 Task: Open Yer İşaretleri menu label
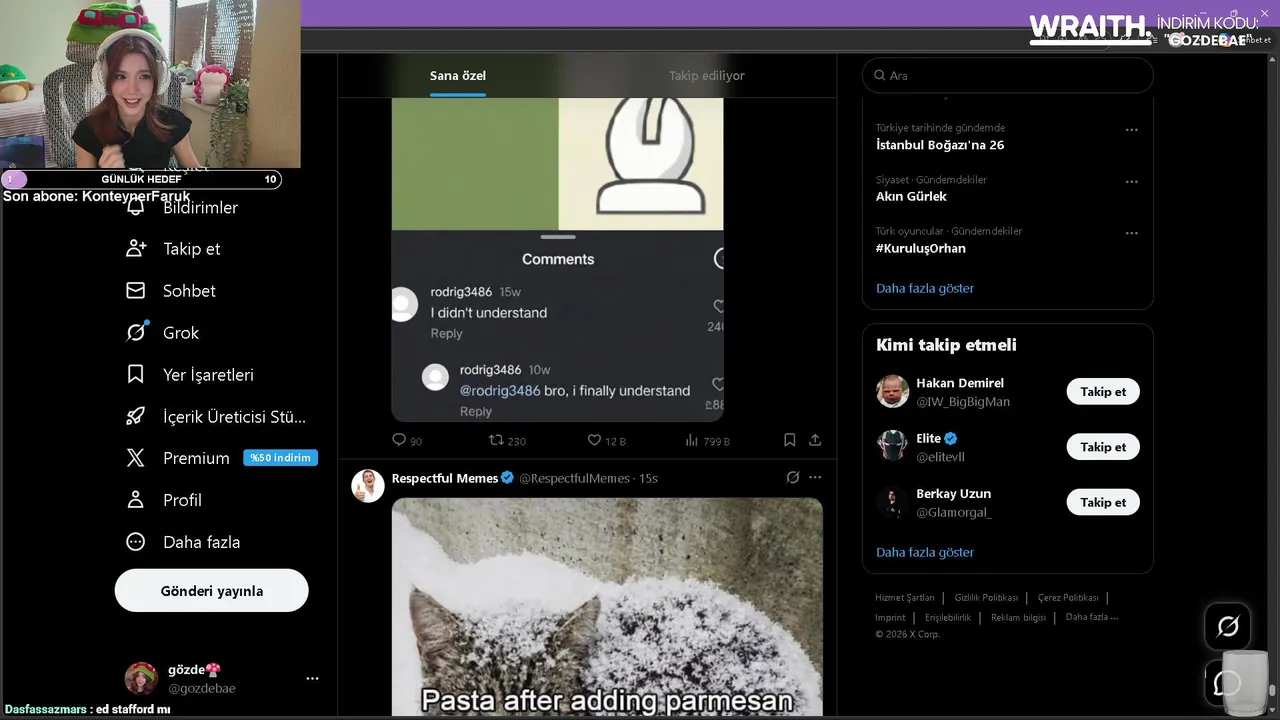pos(208,374)
